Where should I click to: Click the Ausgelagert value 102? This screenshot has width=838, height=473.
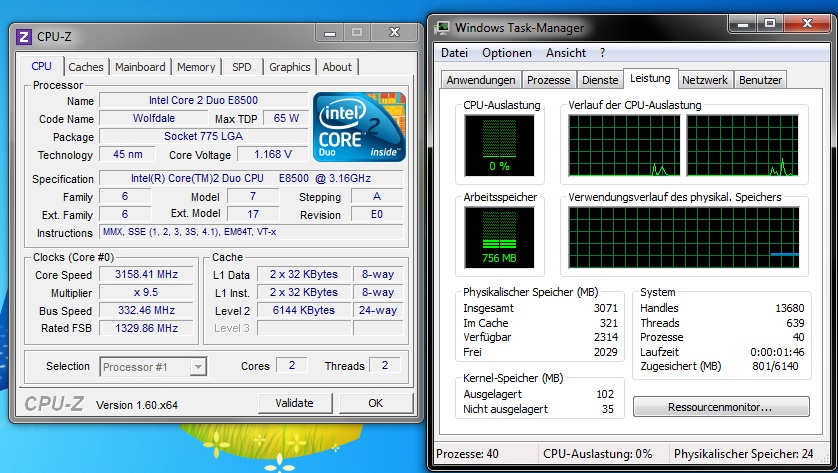click(x=605, y=394)
